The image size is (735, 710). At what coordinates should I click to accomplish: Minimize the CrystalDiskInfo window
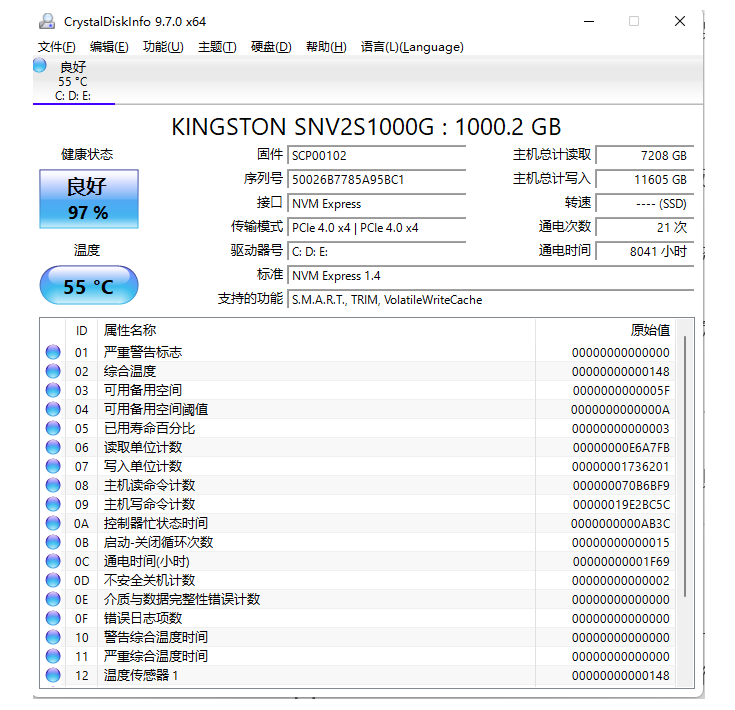tap(589, 22)
